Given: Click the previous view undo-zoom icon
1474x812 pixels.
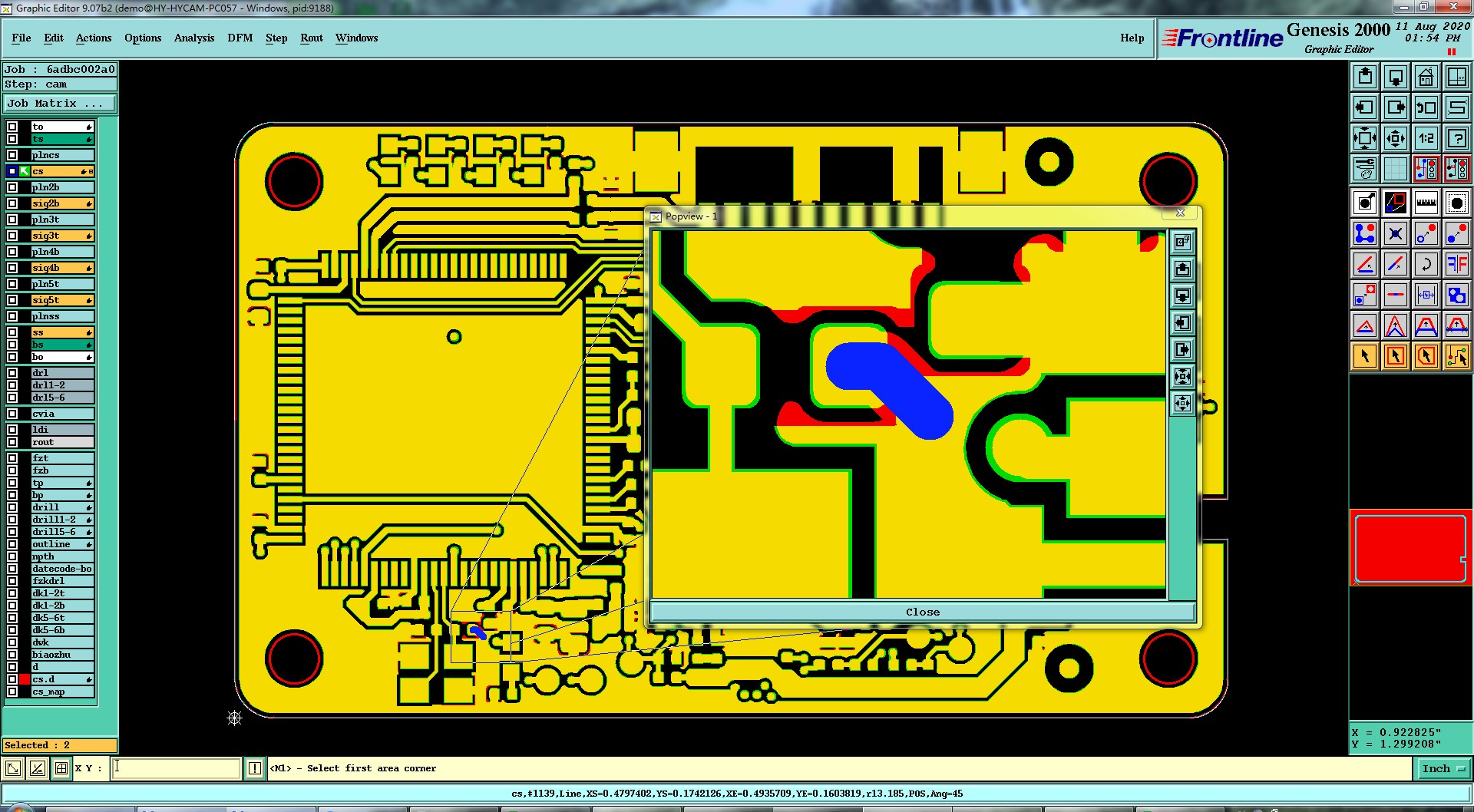Looking at the screenshot, I should (1426, 107).
